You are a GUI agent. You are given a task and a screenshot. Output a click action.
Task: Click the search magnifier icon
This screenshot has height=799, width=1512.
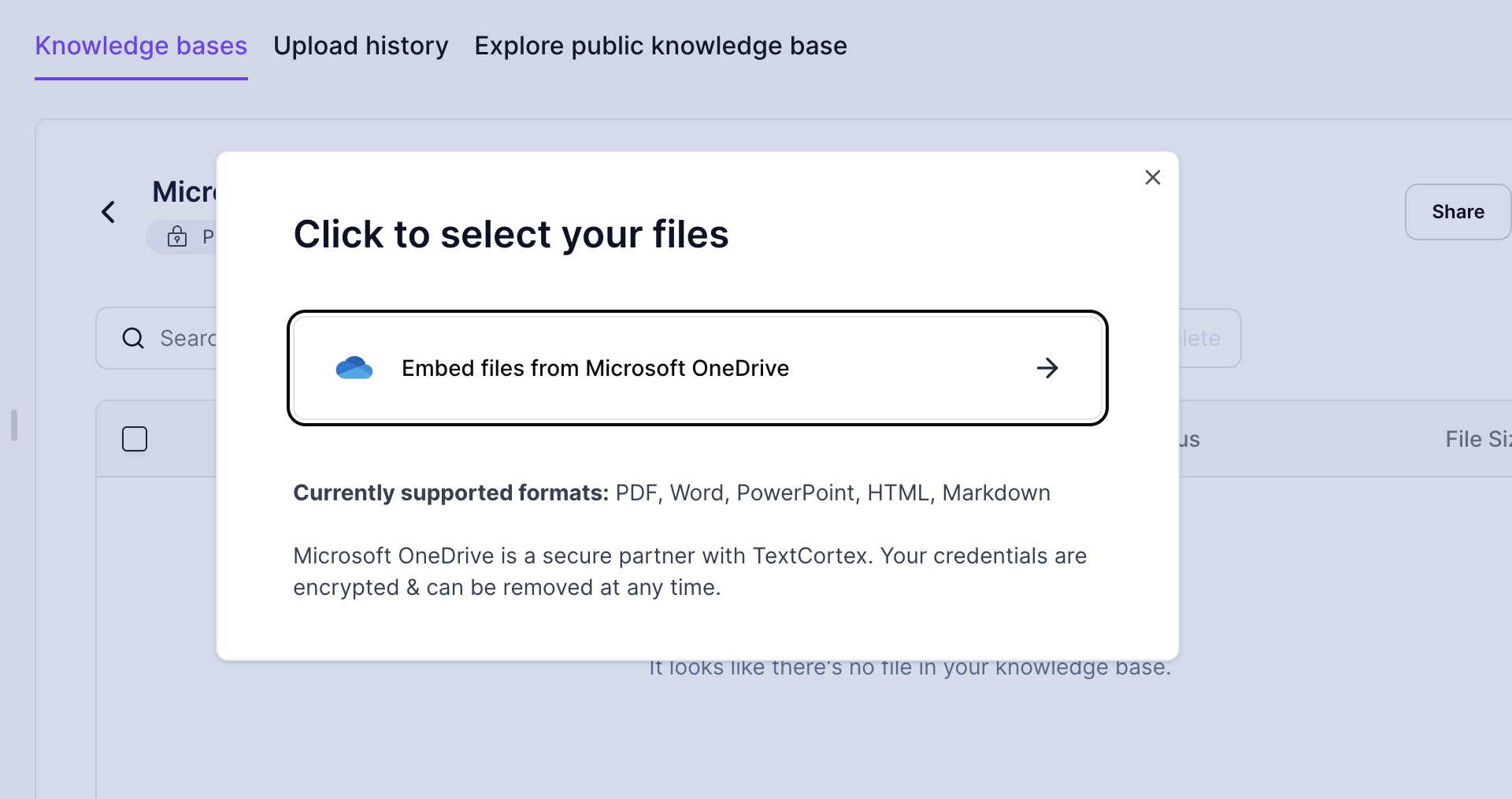tap(133, 338)
